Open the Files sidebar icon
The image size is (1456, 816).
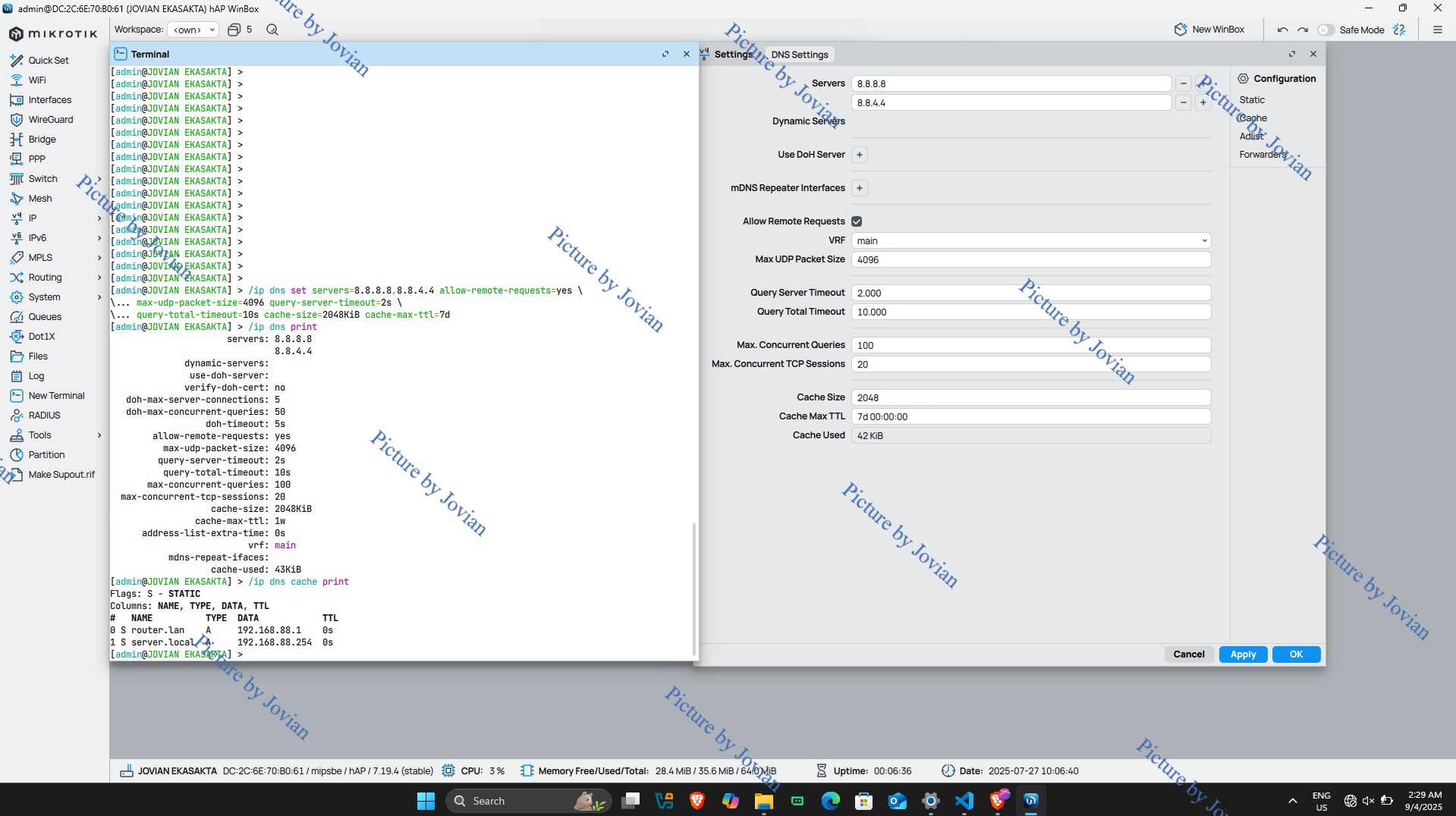click(x=17, y=356)
